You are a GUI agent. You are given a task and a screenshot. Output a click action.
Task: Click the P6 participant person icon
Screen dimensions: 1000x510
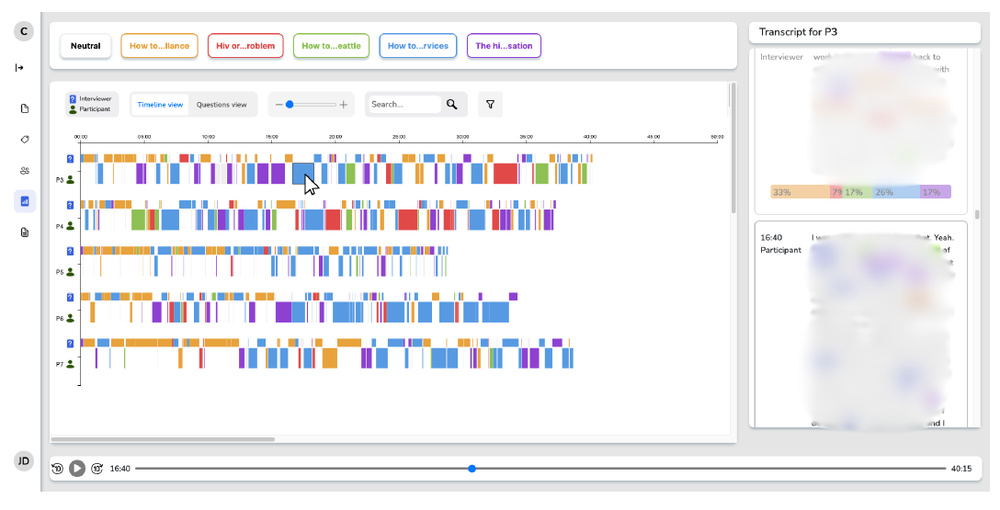coord(70,318)
